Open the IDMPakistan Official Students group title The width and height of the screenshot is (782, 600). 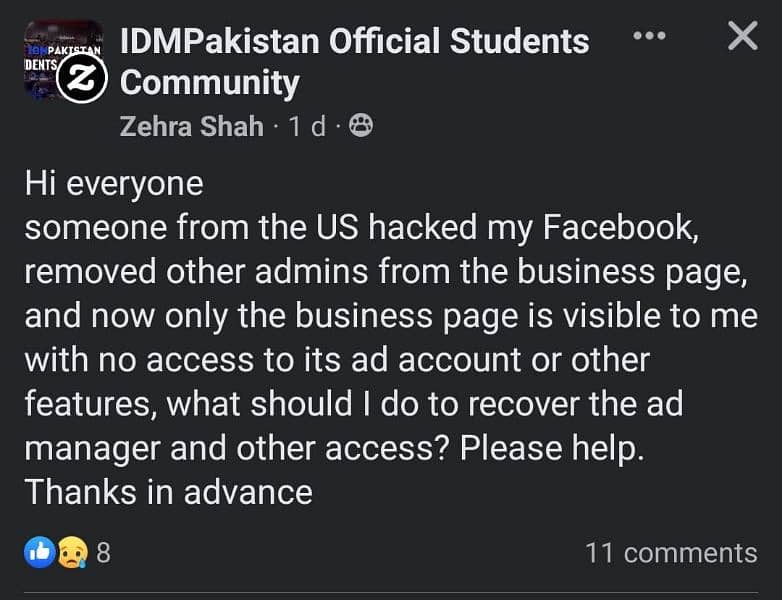pos(354,41)
